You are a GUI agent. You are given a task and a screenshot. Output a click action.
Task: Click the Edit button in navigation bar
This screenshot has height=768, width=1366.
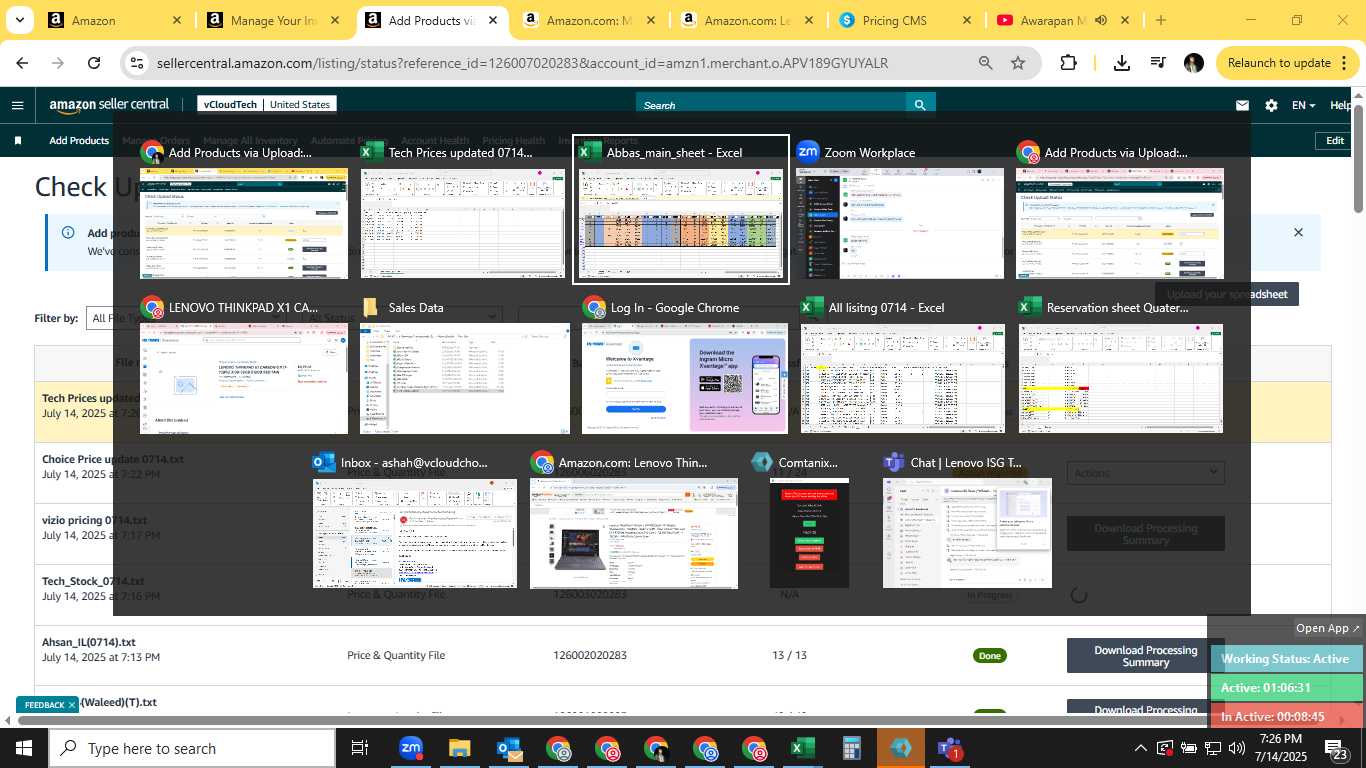point(1335,141)
